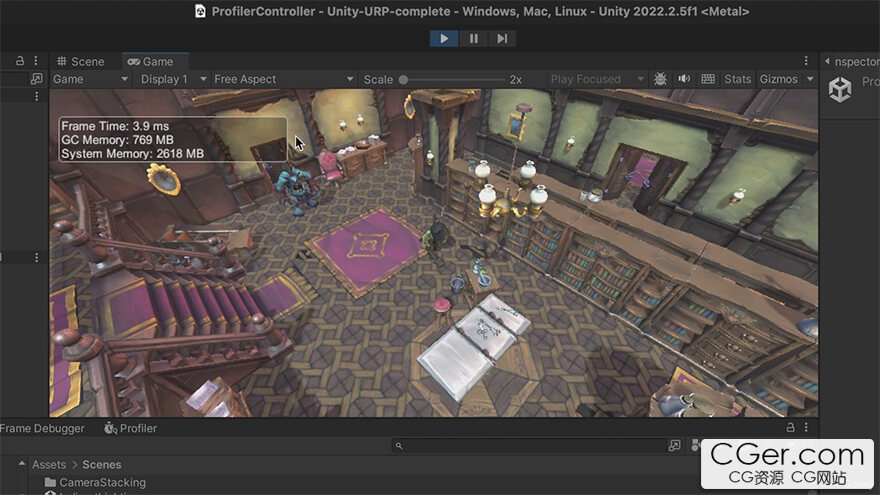Click the Project search field

[529, 446]
